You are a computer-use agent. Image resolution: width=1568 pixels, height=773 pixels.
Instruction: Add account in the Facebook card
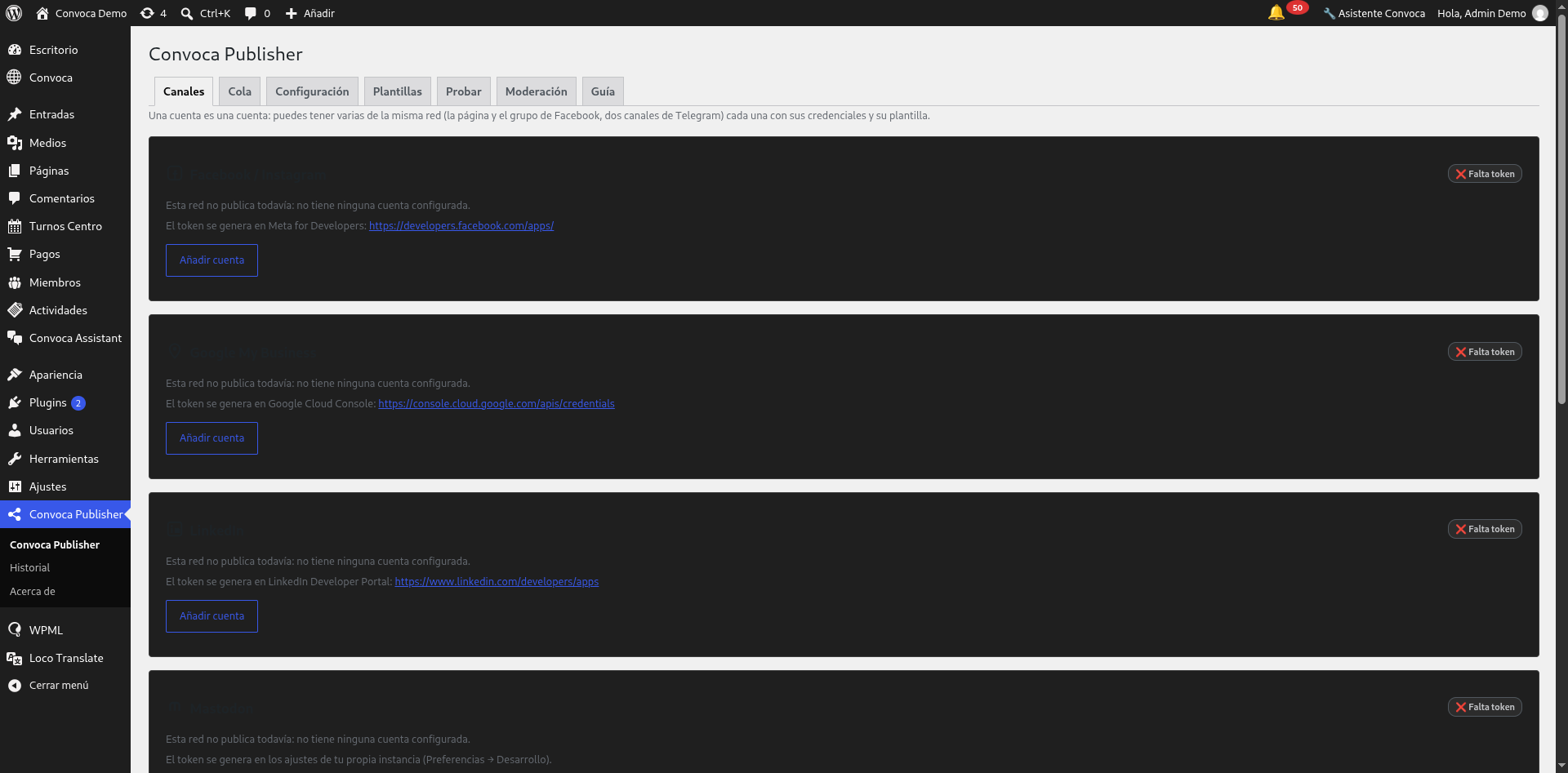coord(212,260)
